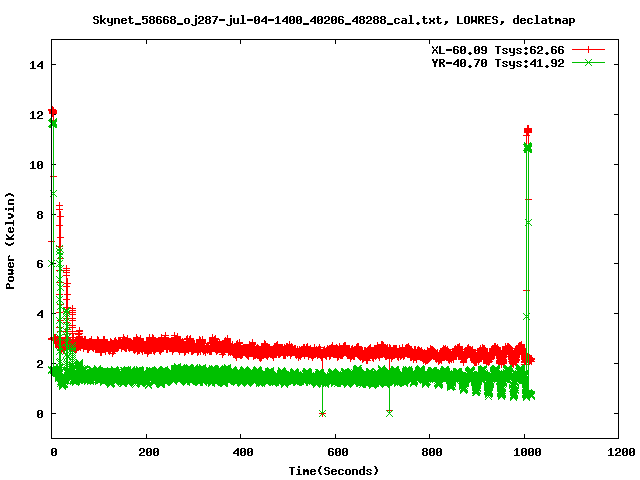The height and width of the screenshot is (480, 640).
Task: Click the y-axis tick label 6
Action: point(40,264)
